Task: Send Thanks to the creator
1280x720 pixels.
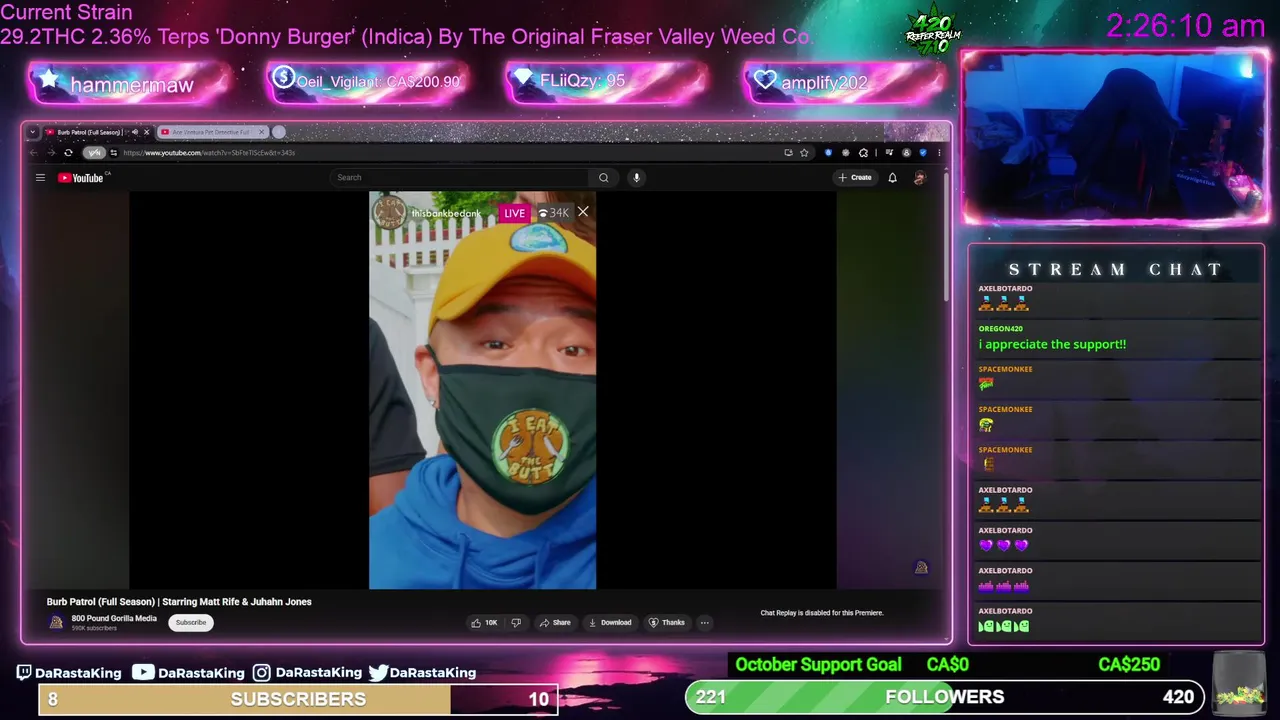Action: [x=667, y=623]
